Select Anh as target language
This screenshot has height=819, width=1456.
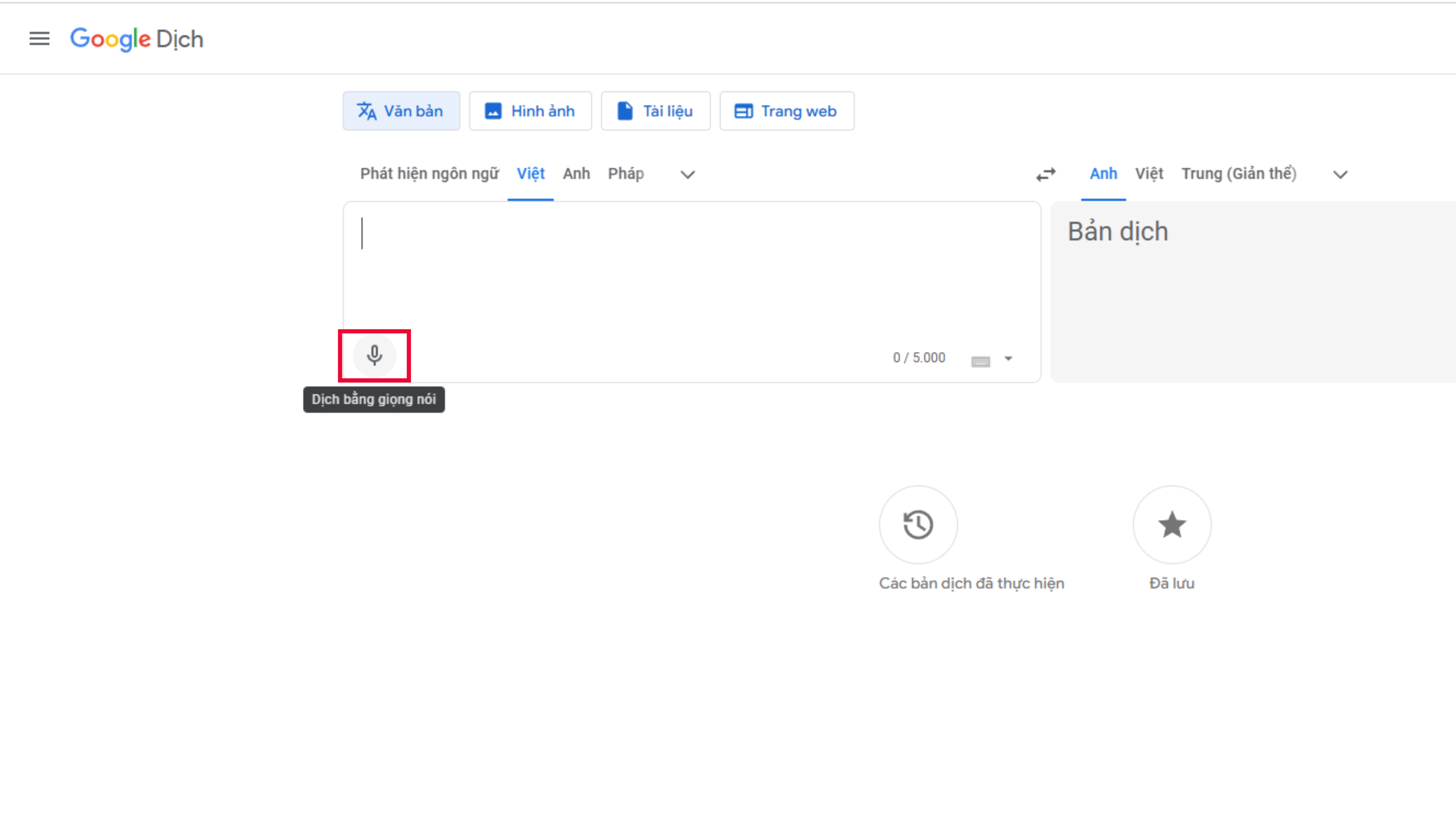click(1103, 174)
